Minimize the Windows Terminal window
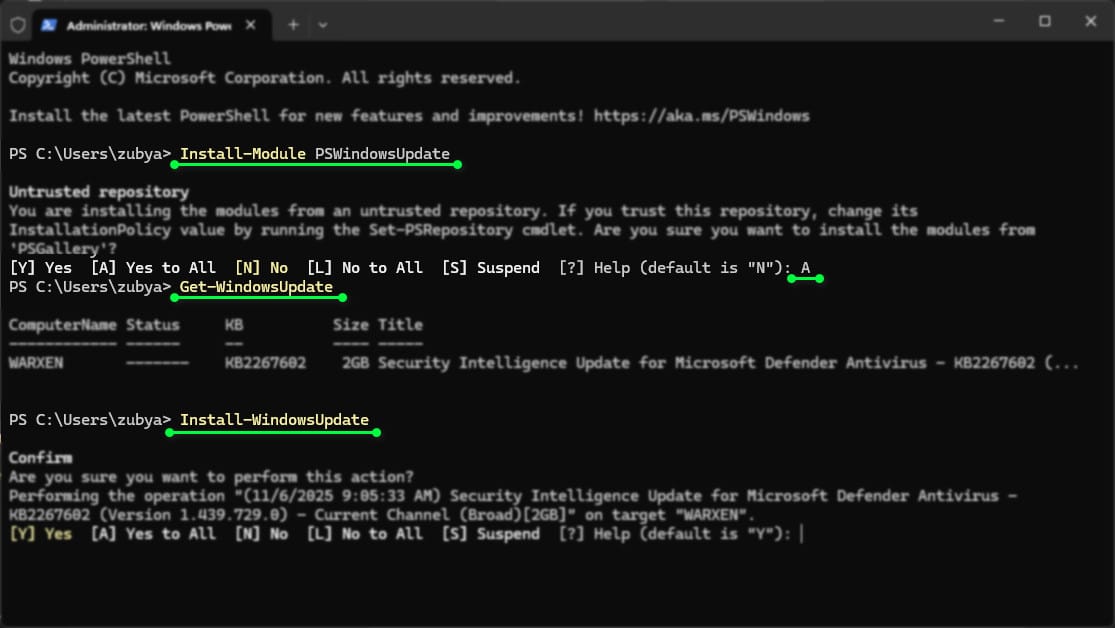This screenshot has height=628, width=1115. (998, 20)
